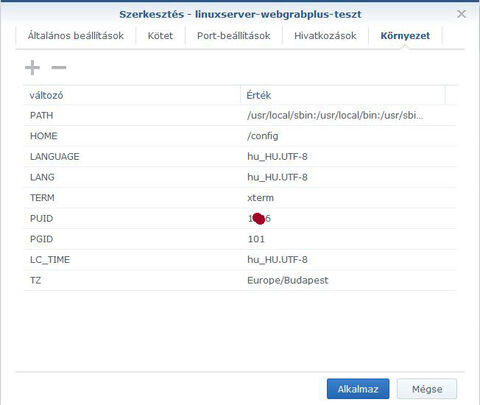Close the Szerkesztés dialog with X
Viewport: 480px width, 405px height.
(x=461, y=14)
